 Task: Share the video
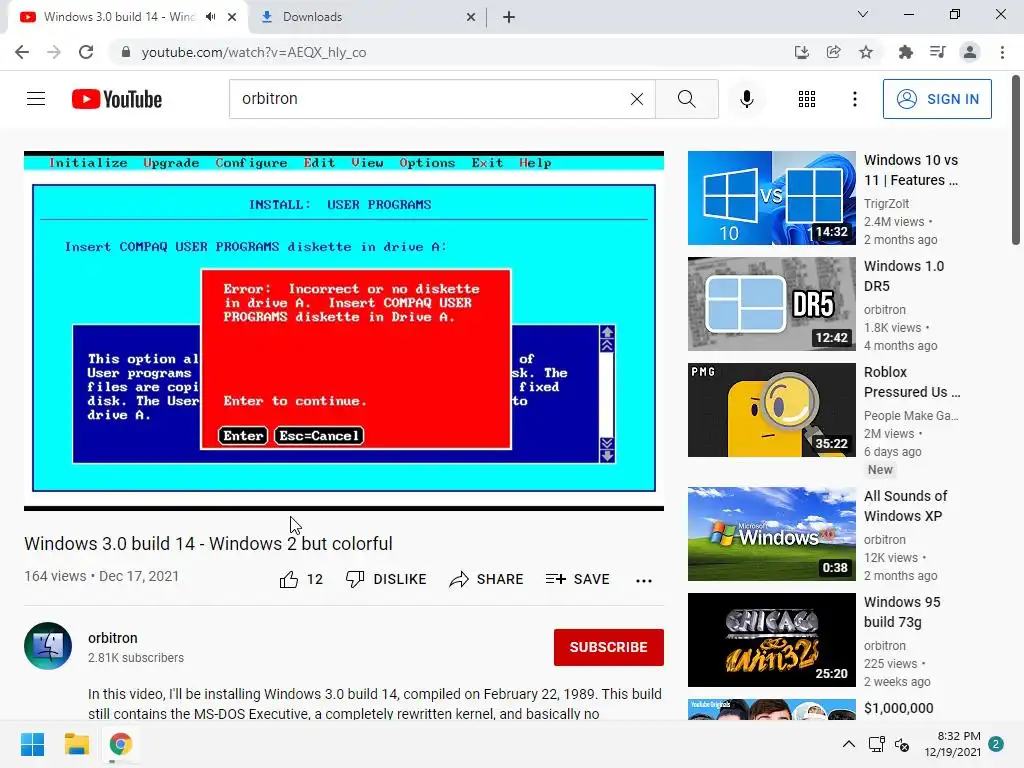(x=487, y=579)
